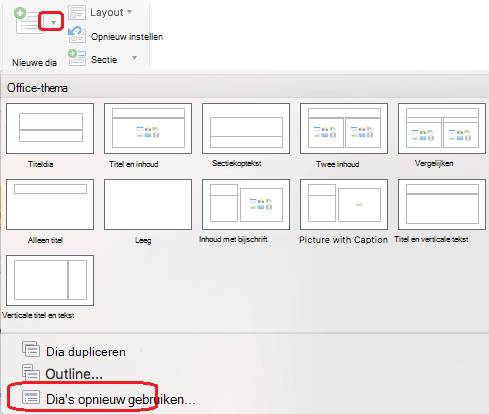The height and width of the screenshot is (414, 489).
Task: Click the Twee inhoud caption text
Action: click(338, 164)
